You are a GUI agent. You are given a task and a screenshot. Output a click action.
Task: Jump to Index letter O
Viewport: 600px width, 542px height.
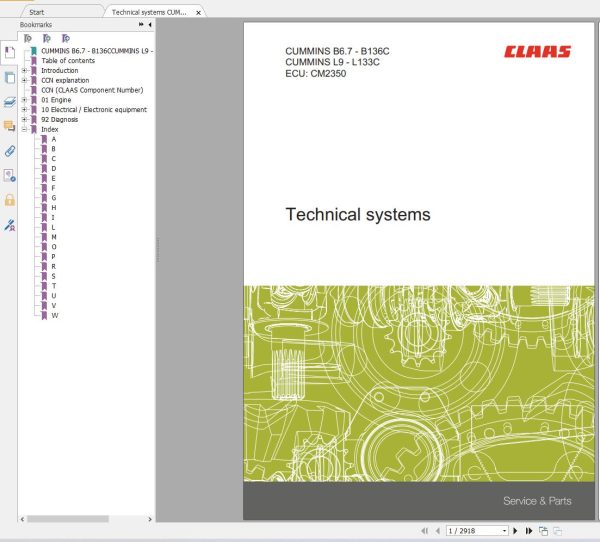coord(54,247)
